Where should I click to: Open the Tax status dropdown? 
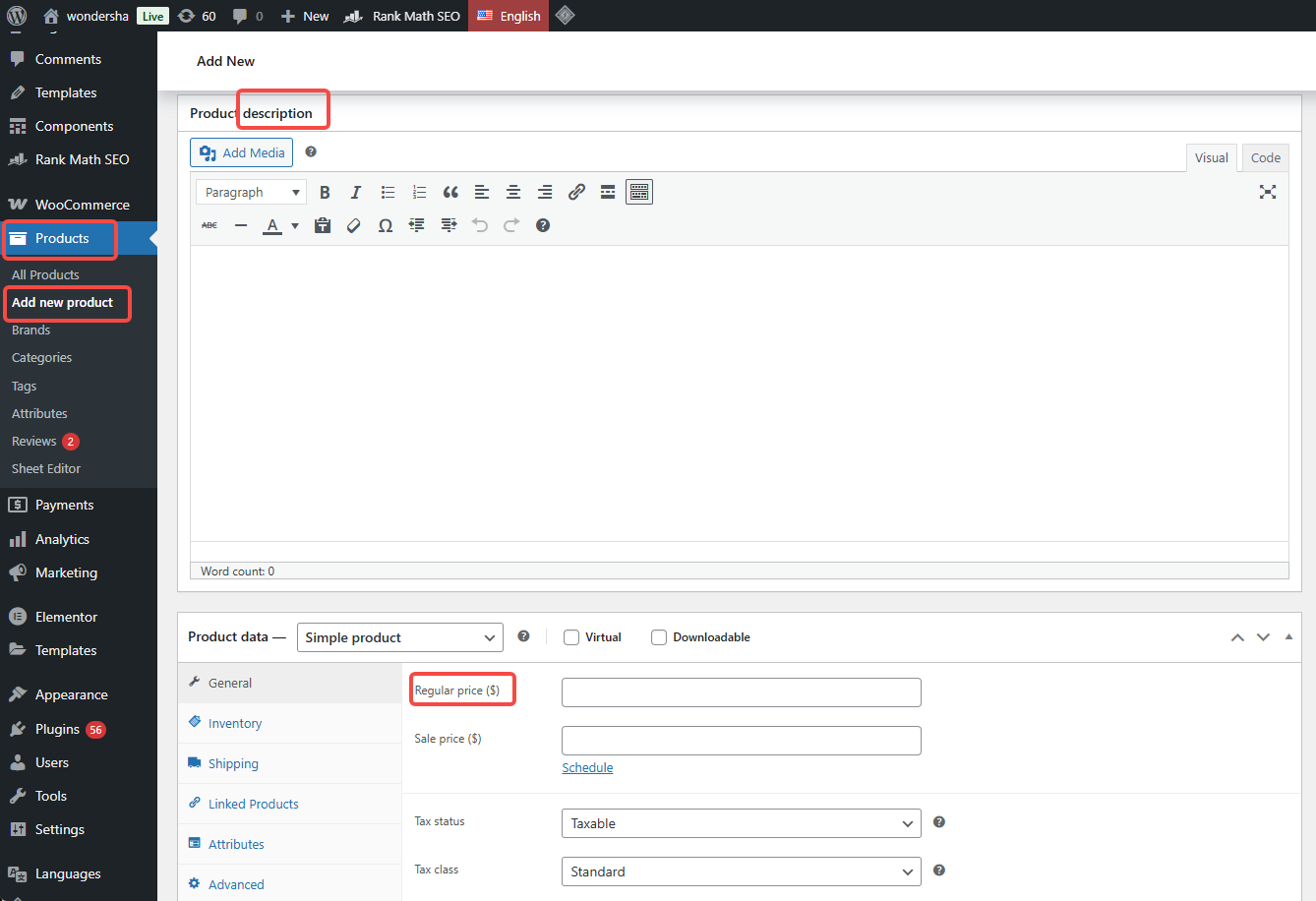click(741, 823)
